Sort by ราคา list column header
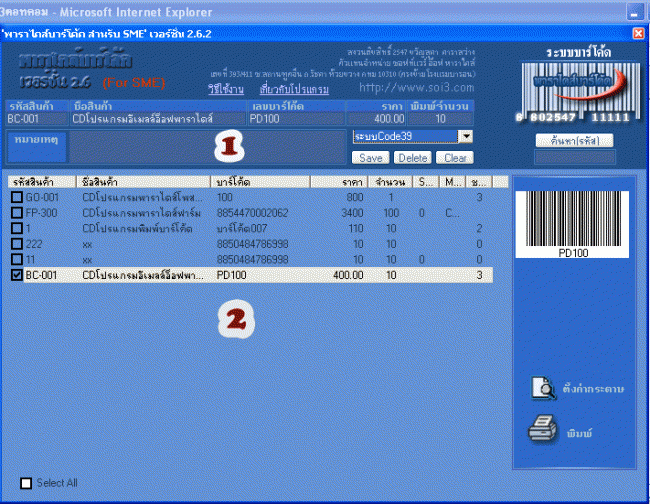Screen dimensions: 650x504 339,182
